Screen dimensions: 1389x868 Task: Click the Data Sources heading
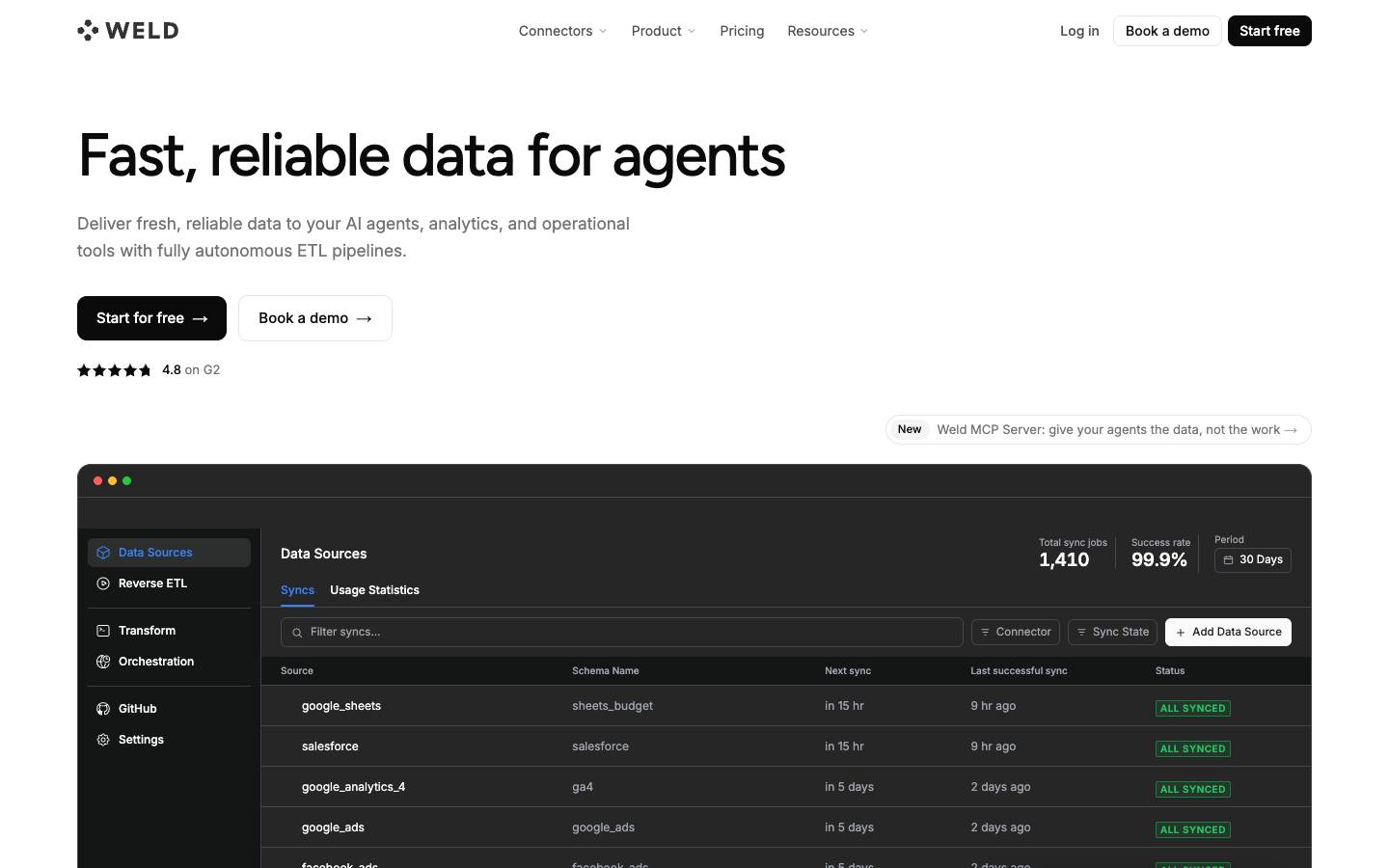[324, 554]
